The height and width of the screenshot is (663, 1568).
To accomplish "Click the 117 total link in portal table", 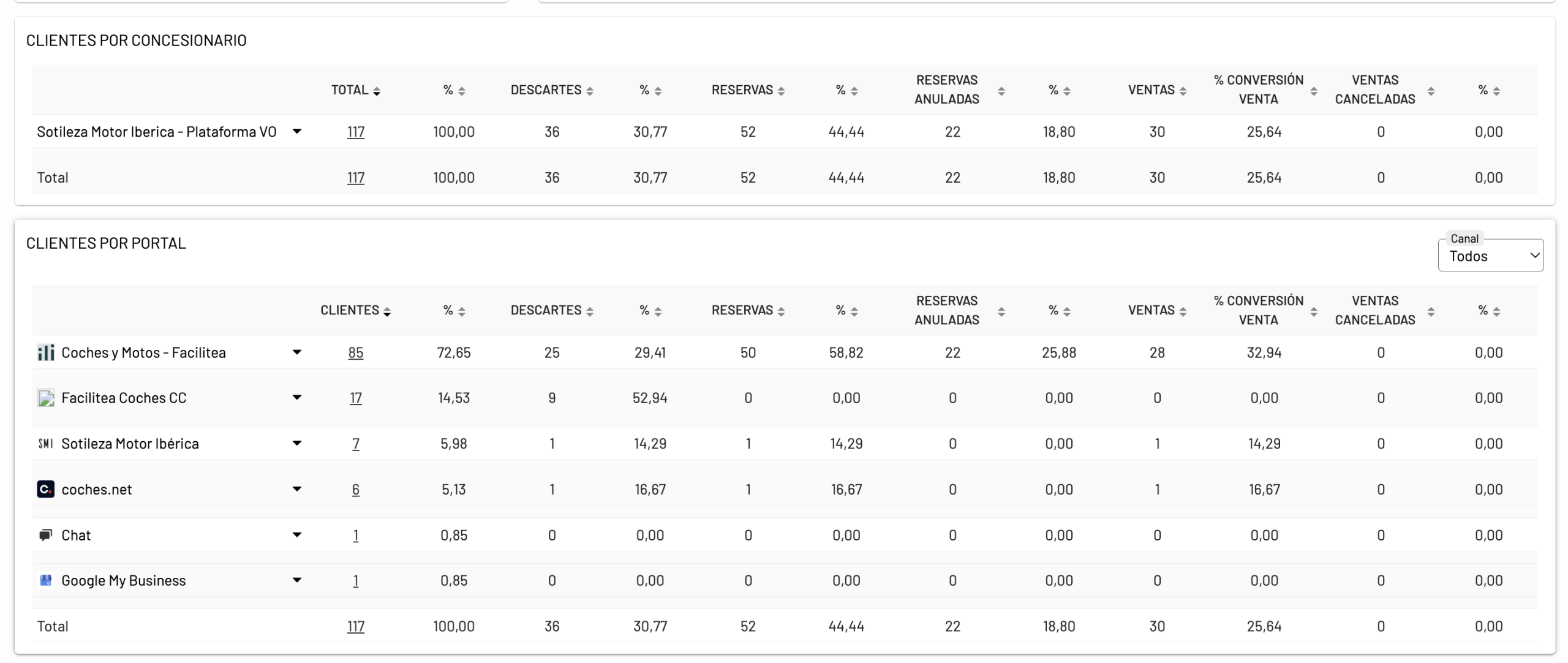I will point(356,626).
